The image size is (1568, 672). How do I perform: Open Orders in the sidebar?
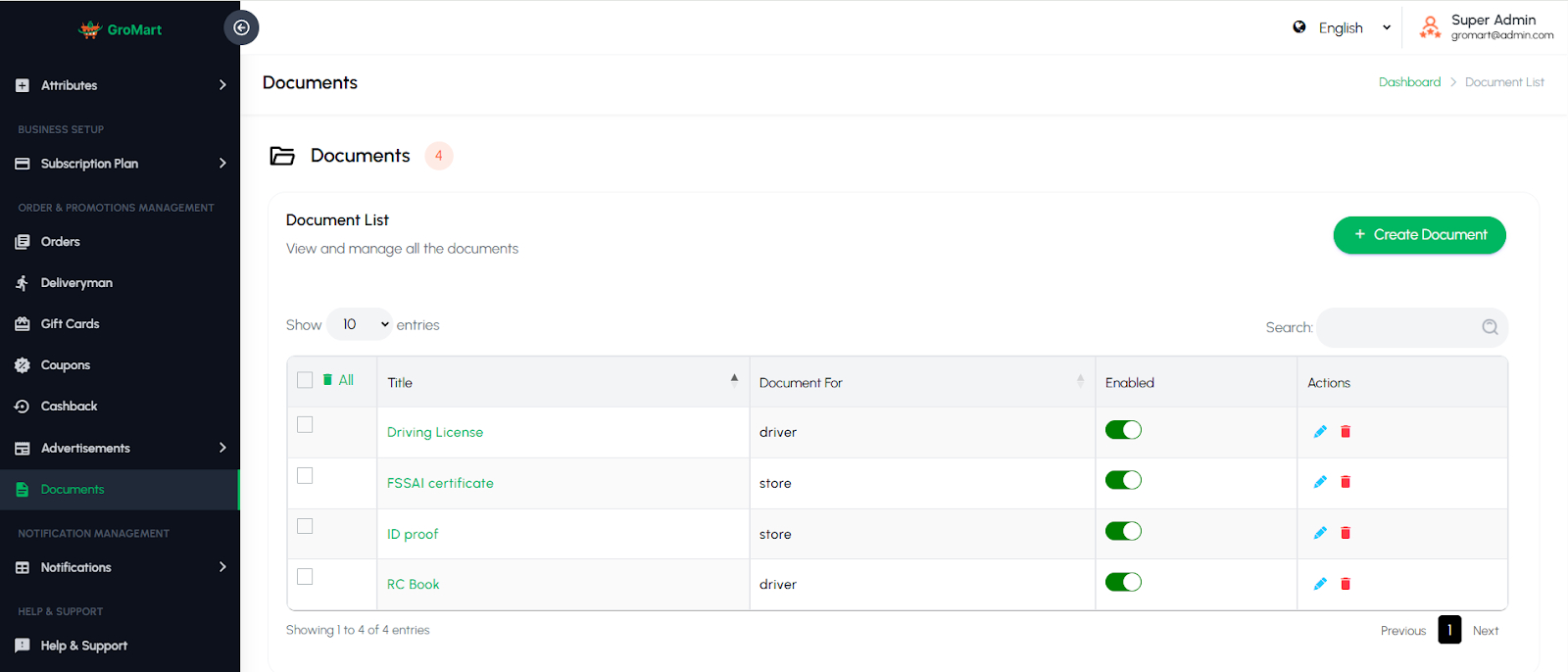61,242
